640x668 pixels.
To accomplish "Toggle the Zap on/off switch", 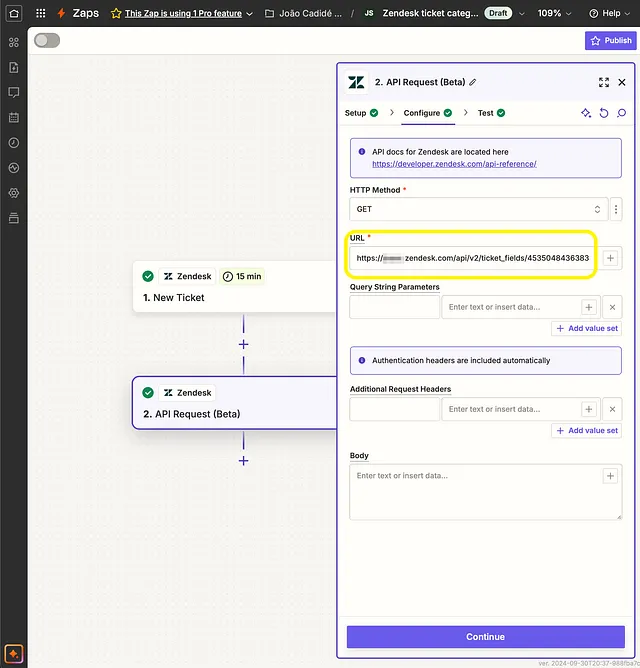I will coord(47,40).
